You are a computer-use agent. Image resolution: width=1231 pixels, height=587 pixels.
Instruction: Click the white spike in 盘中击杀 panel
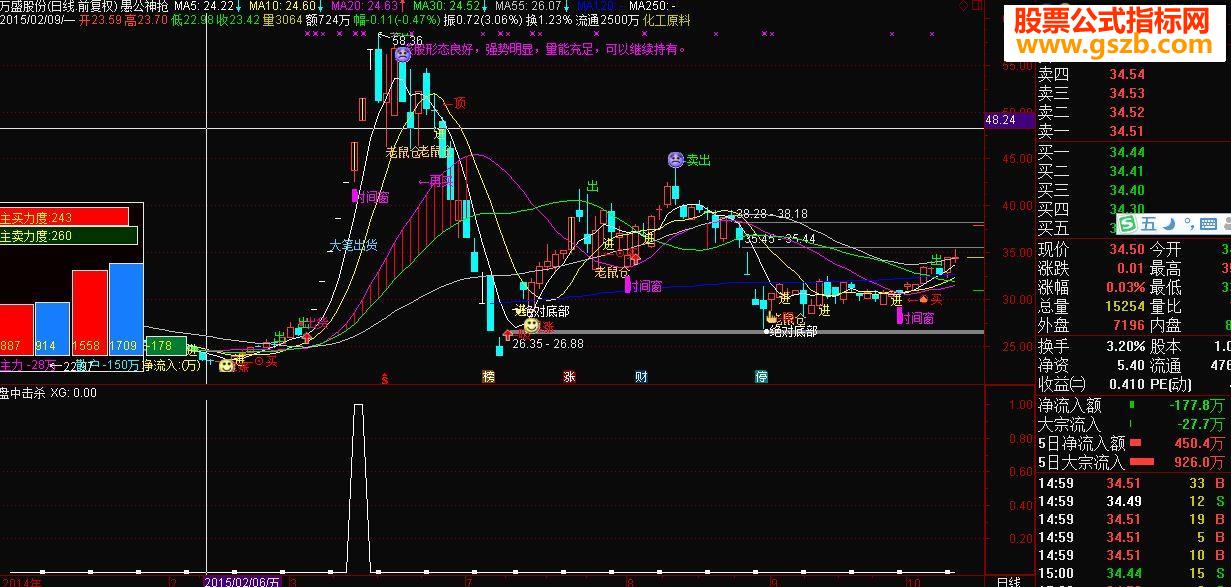(x=358, y=486)
